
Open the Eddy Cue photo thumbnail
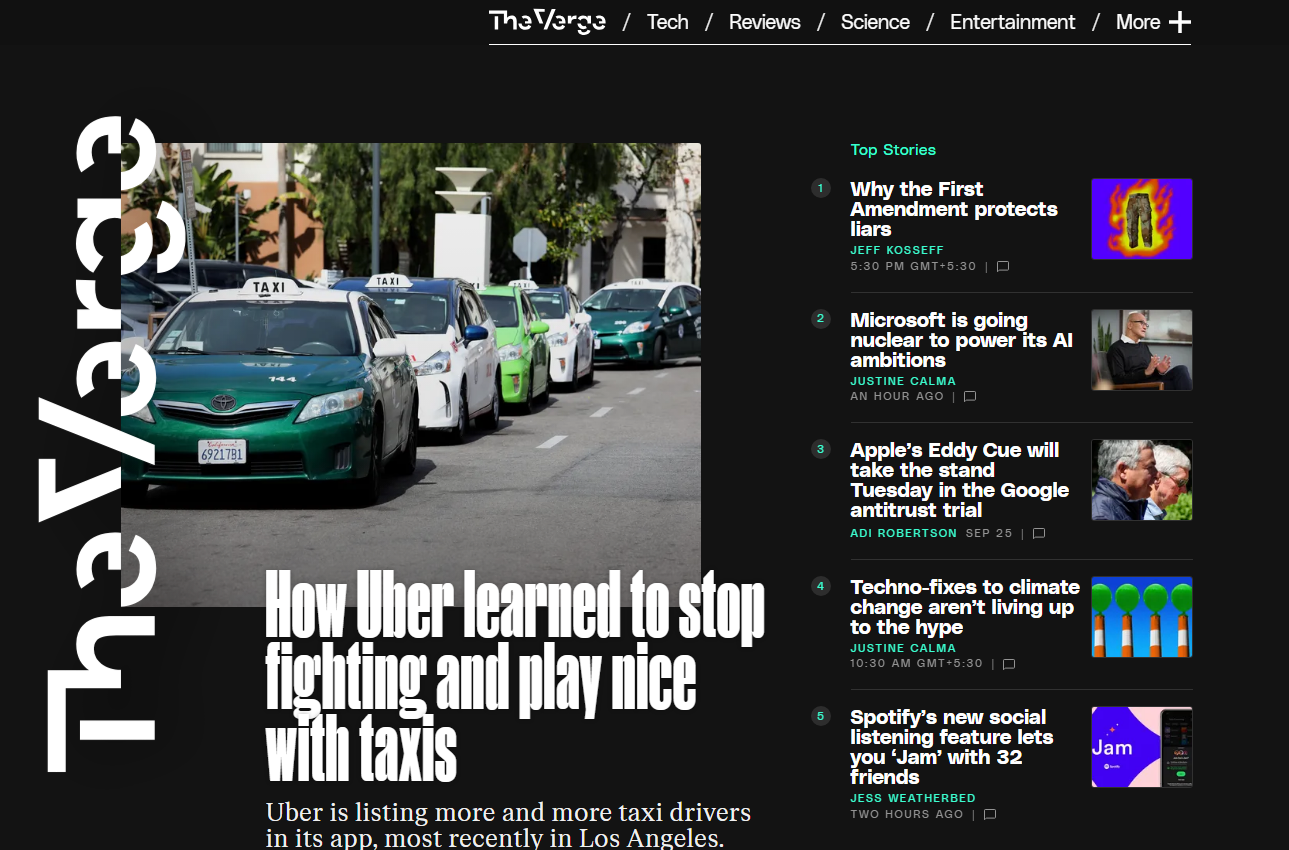1141,480
